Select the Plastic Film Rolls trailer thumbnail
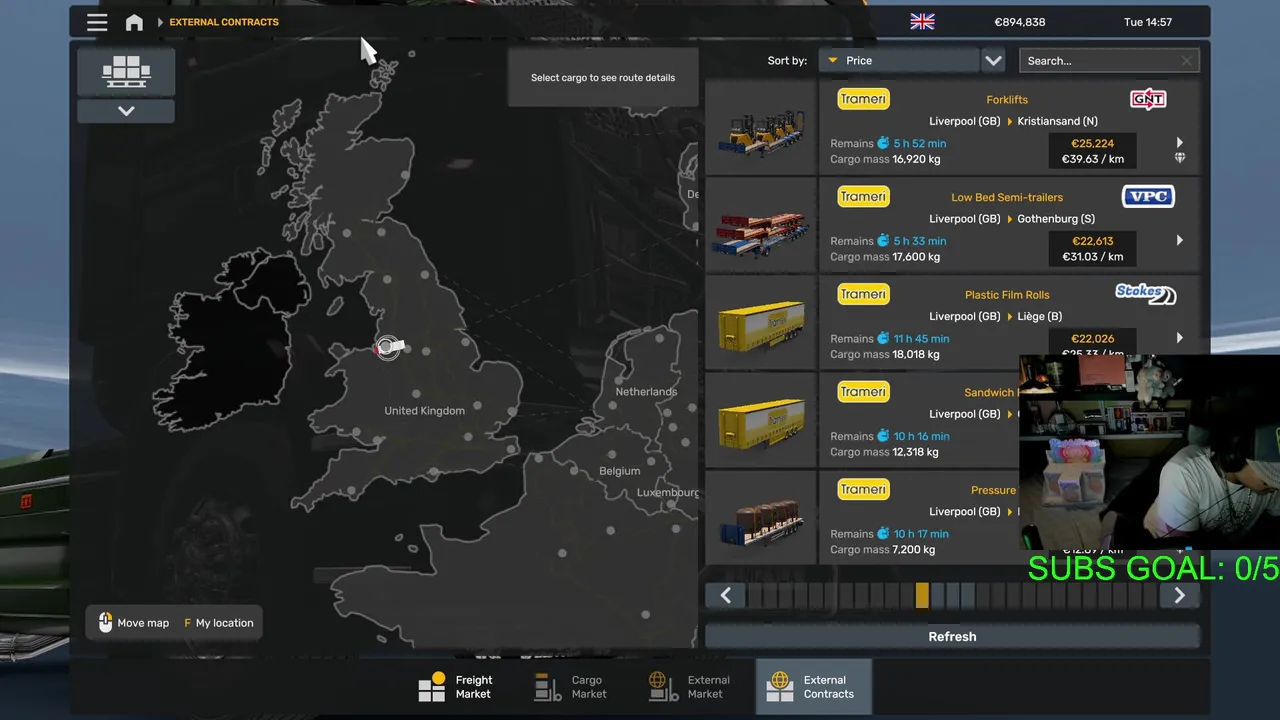Screen dimensions: 1280x720 761,324
